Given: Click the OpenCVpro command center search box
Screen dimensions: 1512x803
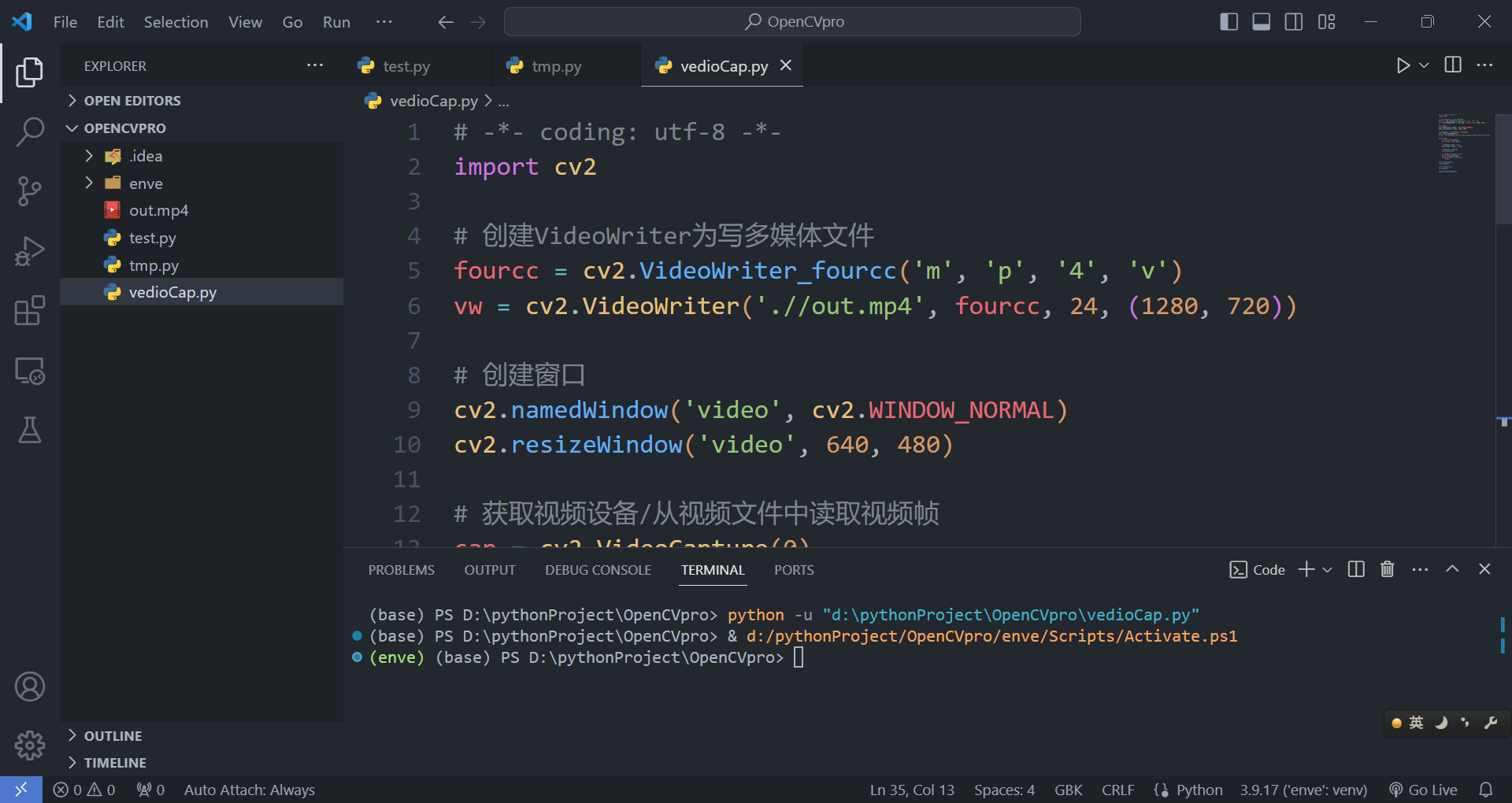Looking at the screenshot, I should tap(792, 22).
